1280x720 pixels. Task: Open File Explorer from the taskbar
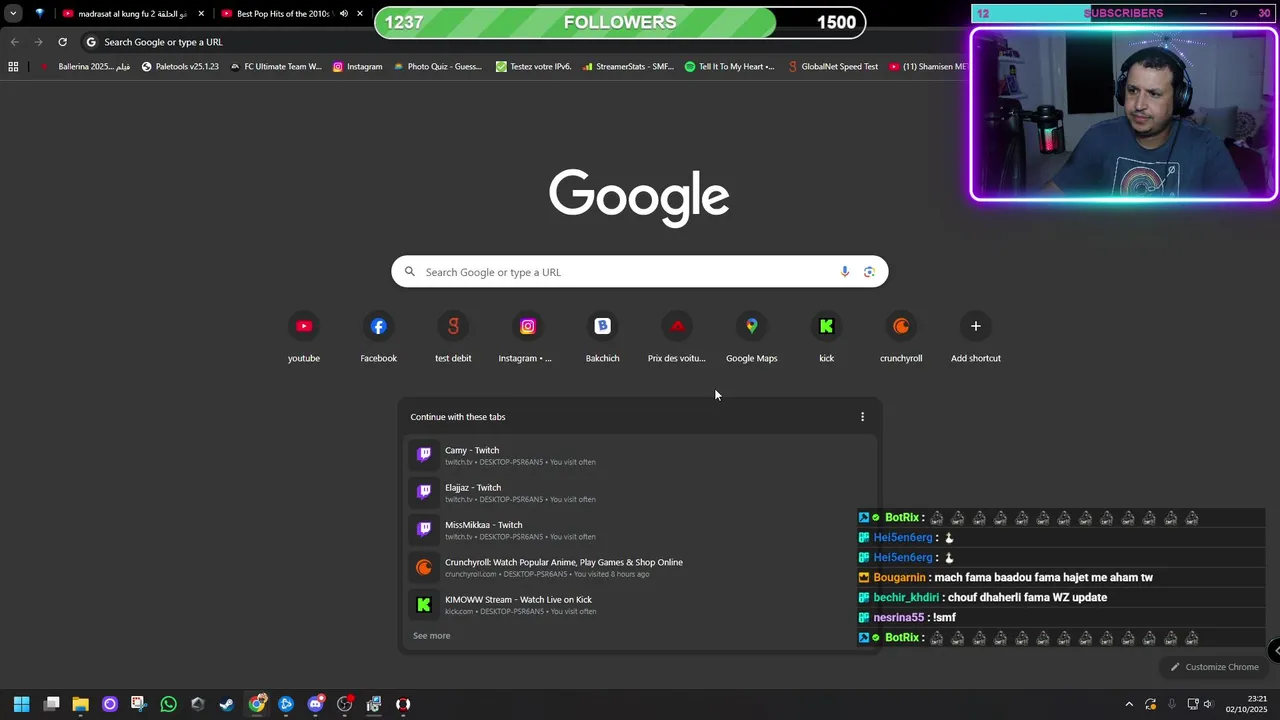click(x=81, y=704)
